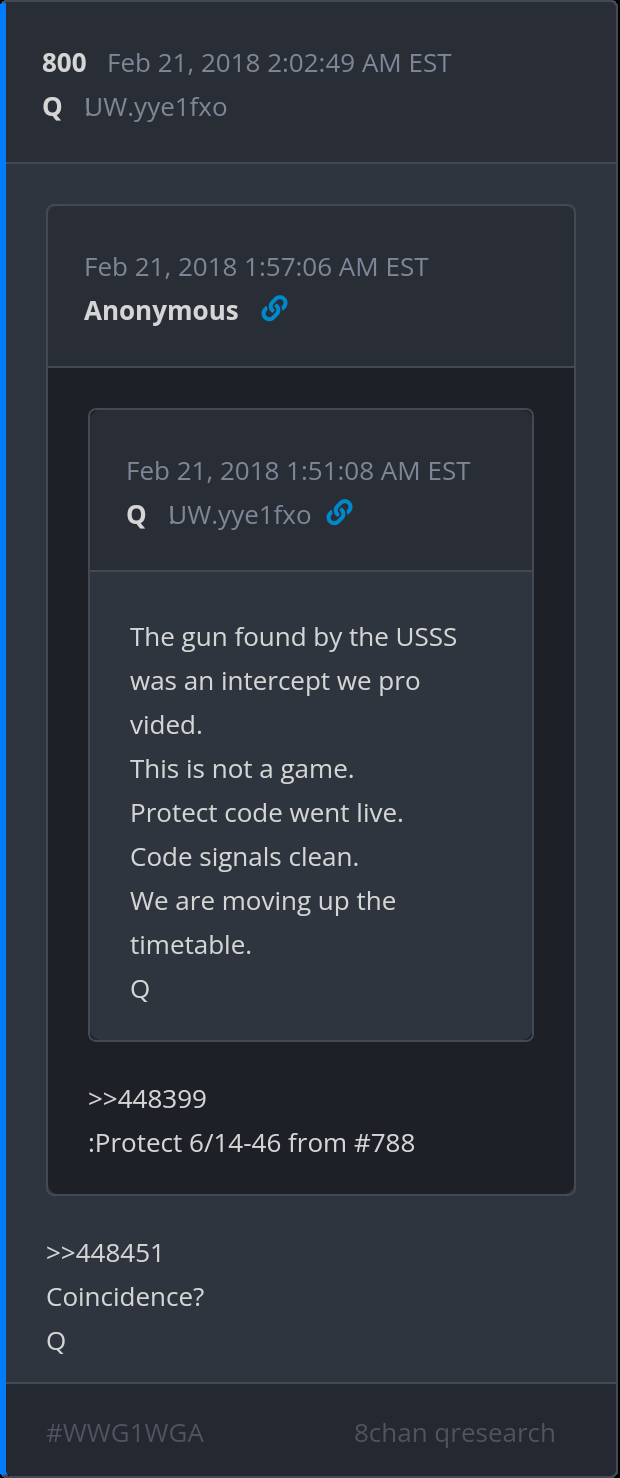Click the 1:51:08 AM EST timestamp
Viewport: 620px width, 1478px height.
[x=298, y=471]
